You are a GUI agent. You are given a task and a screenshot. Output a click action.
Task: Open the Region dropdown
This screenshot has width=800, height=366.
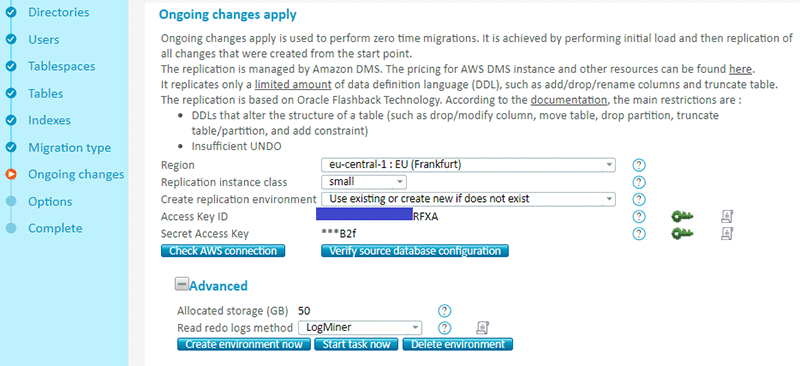[468, 165]
